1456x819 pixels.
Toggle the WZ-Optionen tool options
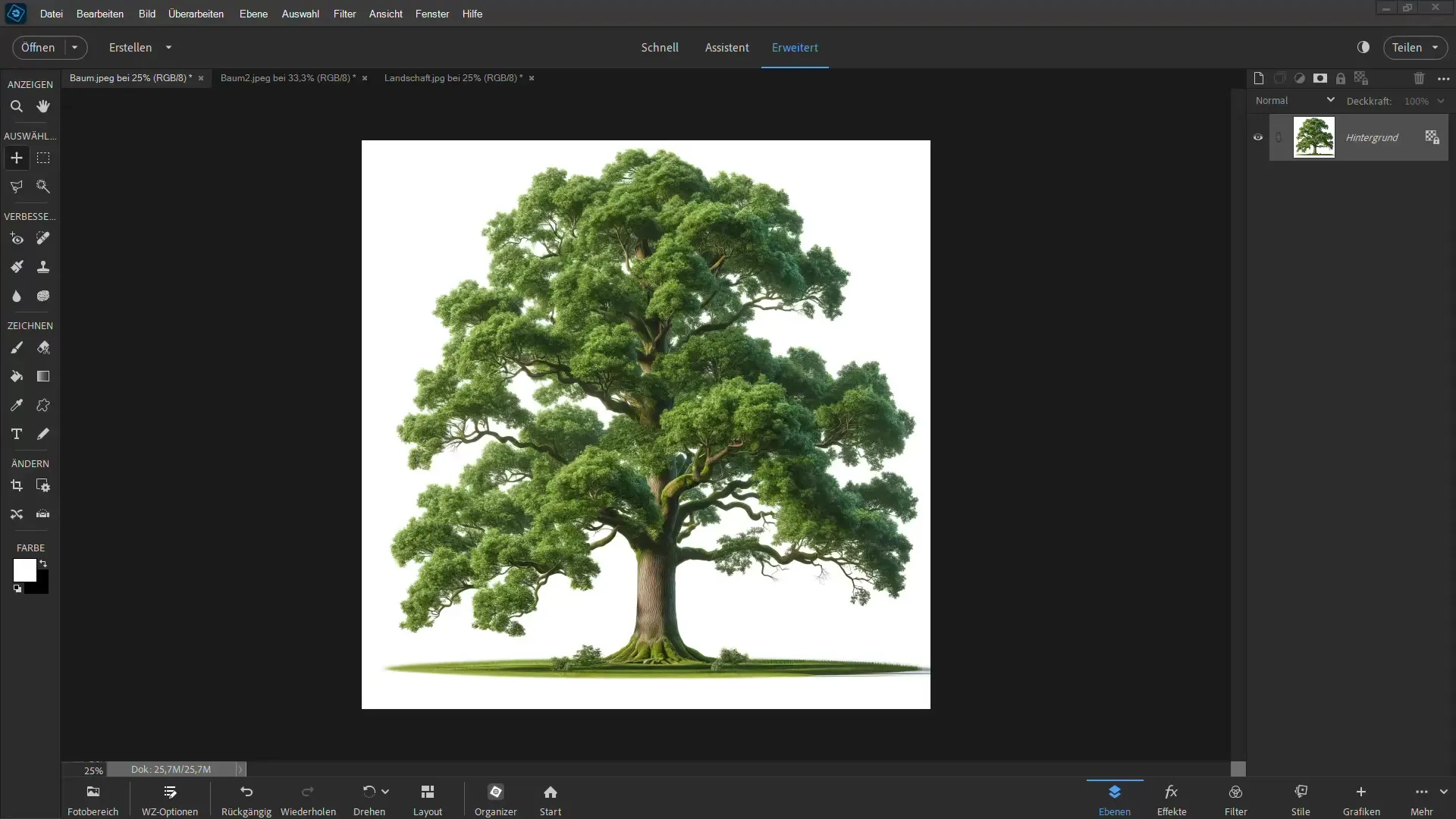(170, 799)
